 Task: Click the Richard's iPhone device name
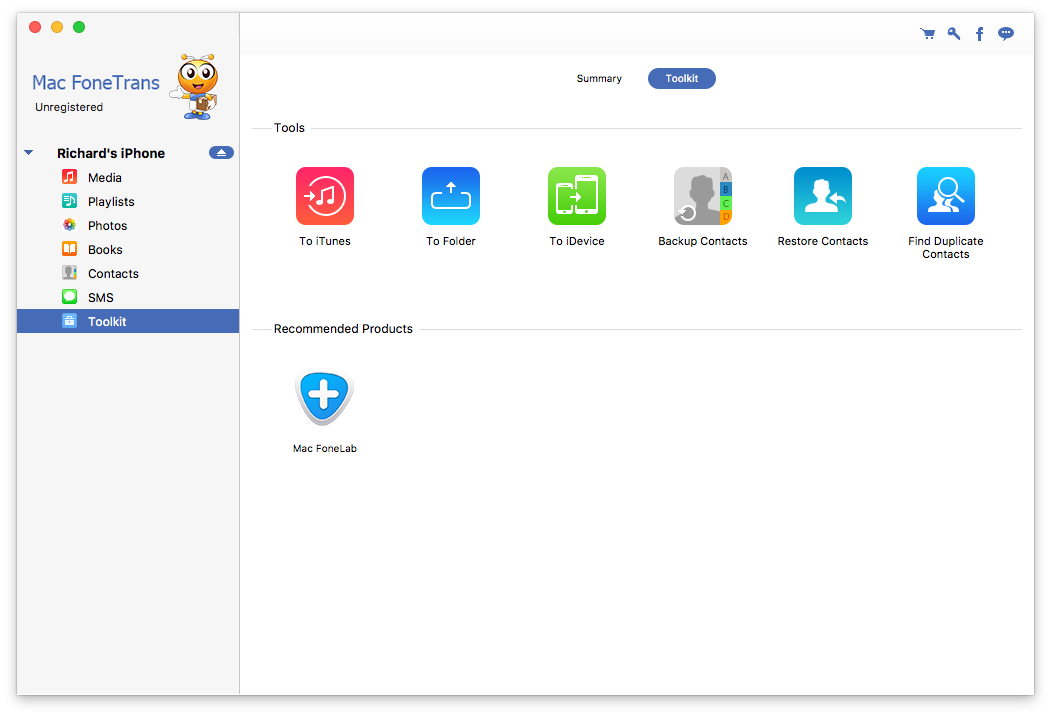click(111, 154)
